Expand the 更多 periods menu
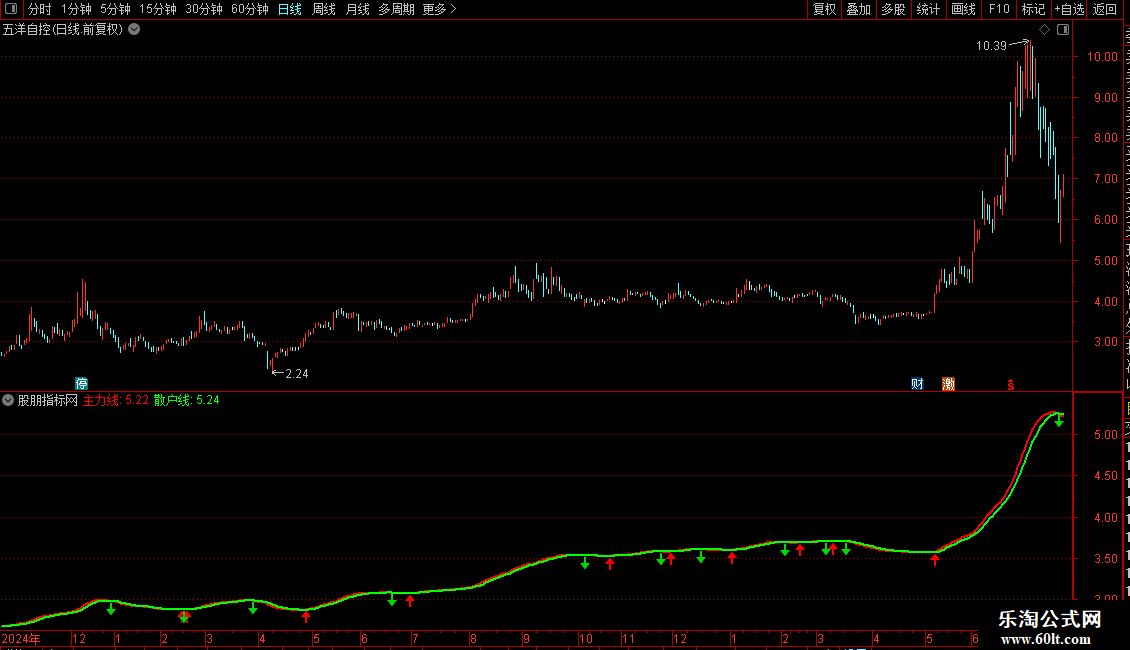Screen dimensions: 1130x650 [439, 9]
